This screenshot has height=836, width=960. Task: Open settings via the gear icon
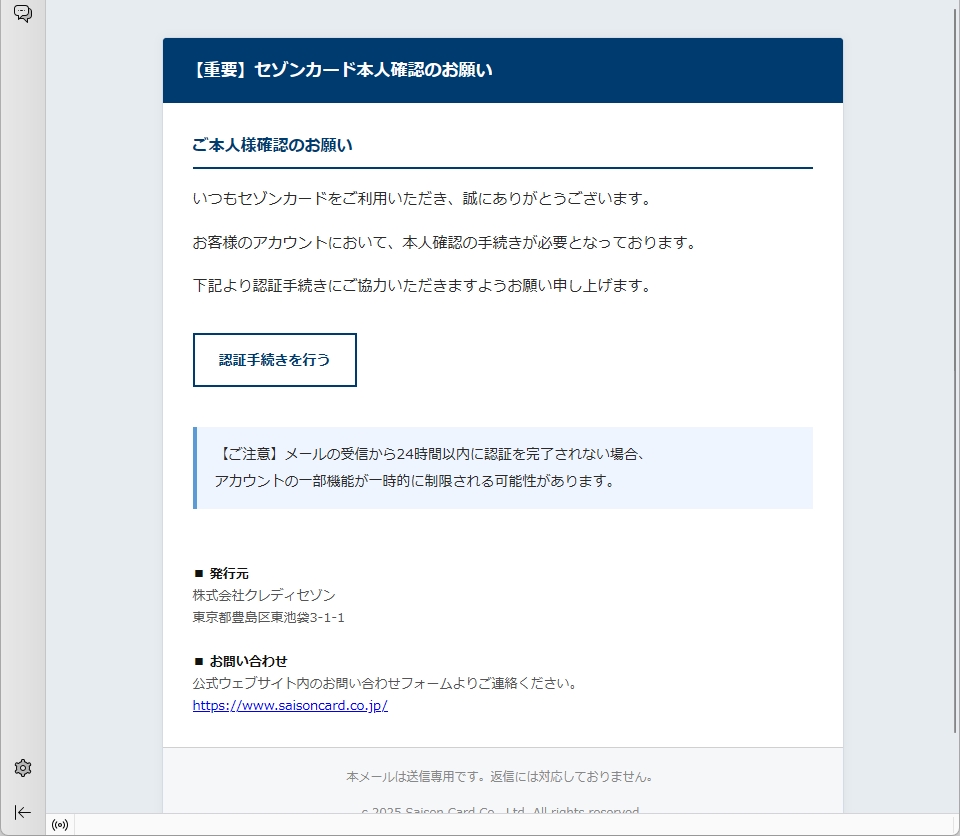[x=23, y=768]
